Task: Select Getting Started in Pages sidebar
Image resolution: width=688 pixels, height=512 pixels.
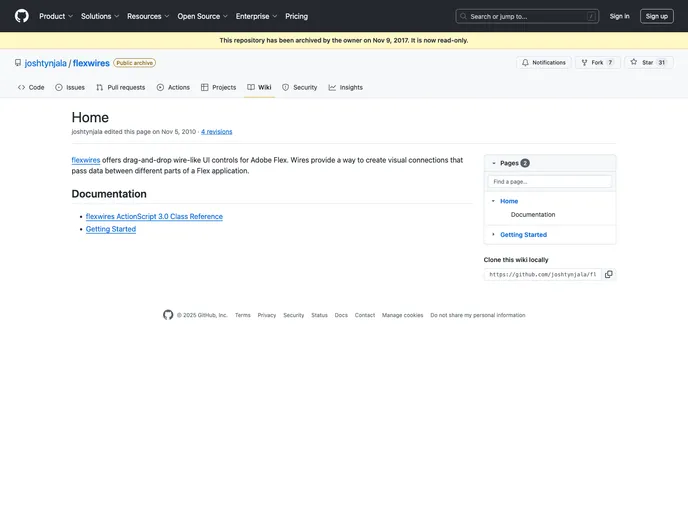Action: pyautogui.click(x=523, y=235)
